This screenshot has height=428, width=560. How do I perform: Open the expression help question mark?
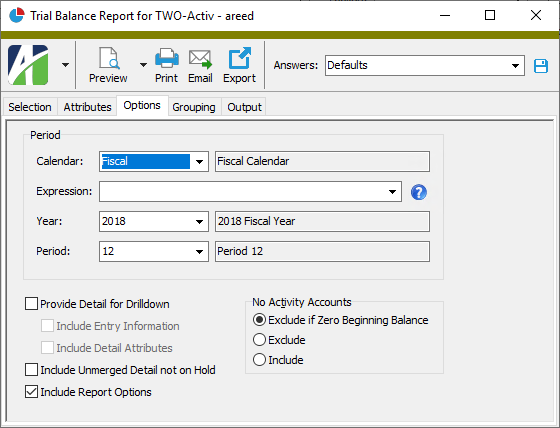tap(419, 192)
